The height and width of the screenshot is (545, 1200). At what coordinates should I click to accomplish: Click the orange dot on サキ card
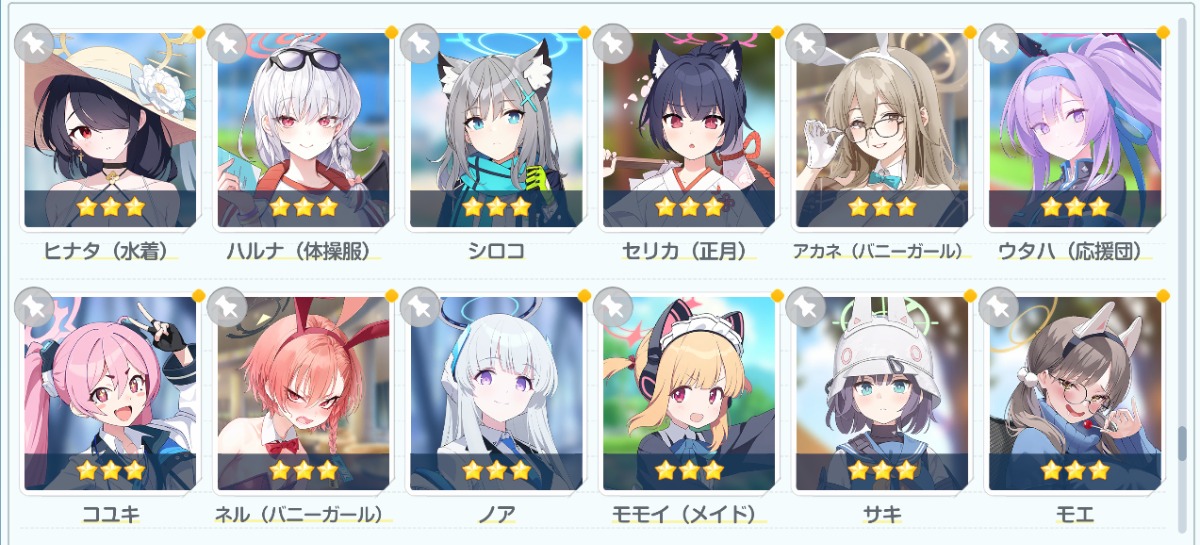point(969,295)
